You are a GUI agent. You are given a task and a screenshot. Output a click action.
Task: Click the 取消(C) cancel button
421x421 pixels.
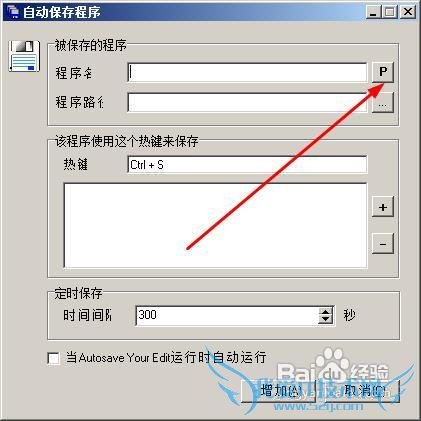pos(362,391)
